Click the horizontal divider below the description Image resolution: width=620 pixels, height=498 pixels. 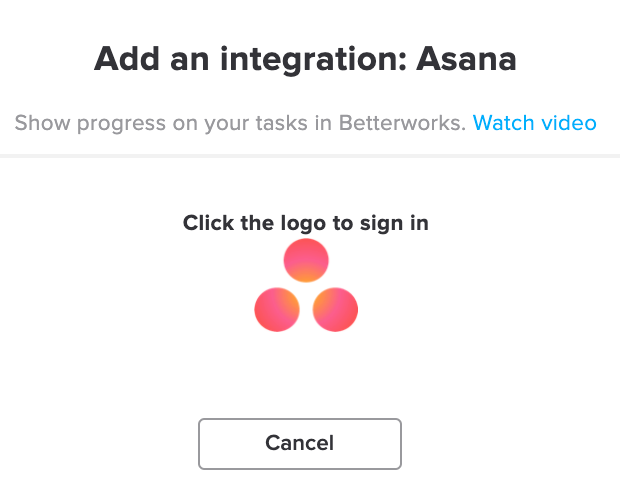(310, 156)
